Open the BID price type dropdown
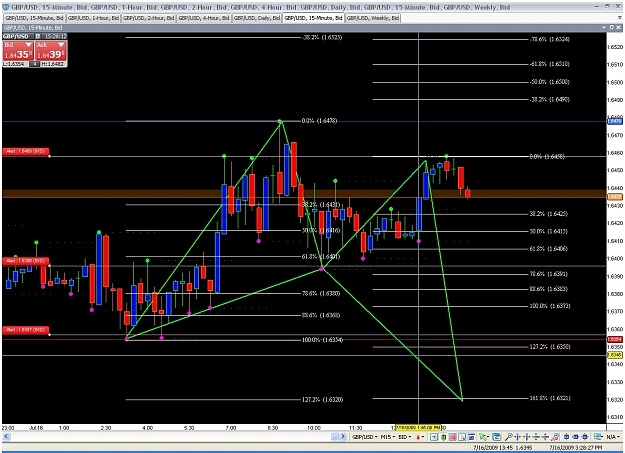Viewport: 625px width, 453px height. click(x=405, y=437)
